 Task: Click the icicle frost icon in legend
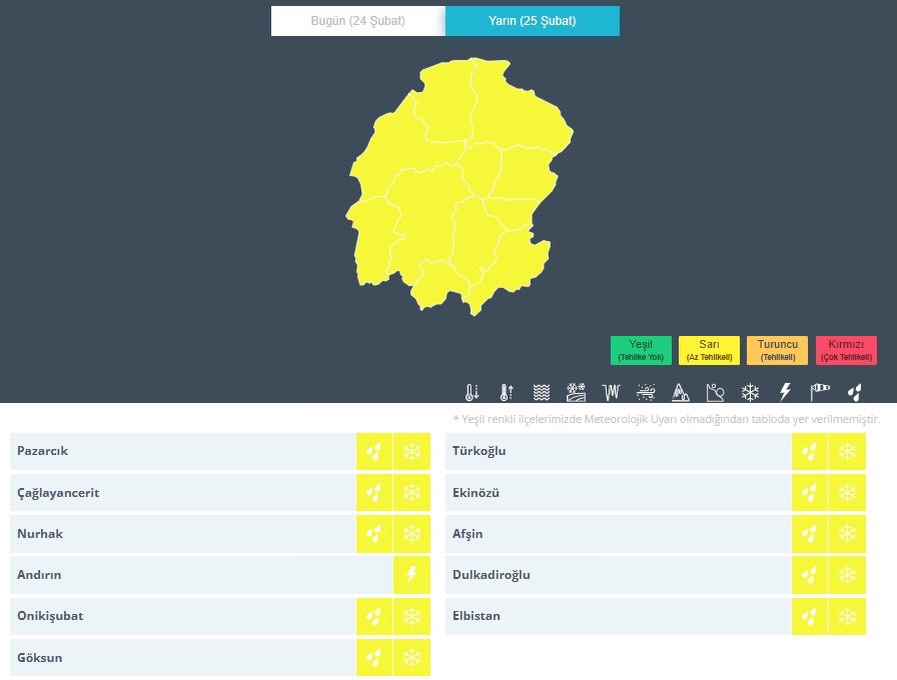[x=611, y=392]
